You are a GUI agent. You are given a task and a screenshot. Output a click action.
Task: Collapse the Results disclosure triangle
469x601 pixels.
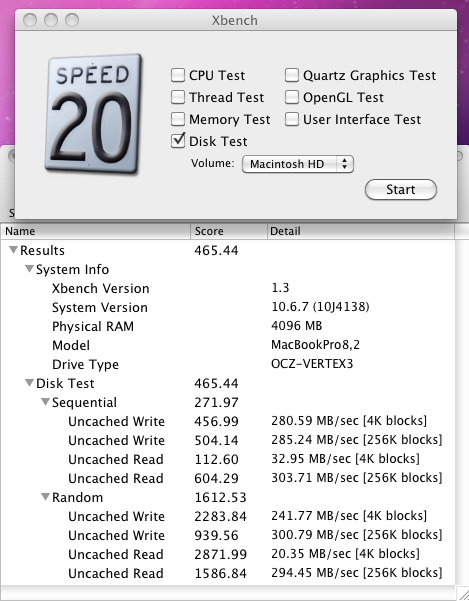pos(13,250)
